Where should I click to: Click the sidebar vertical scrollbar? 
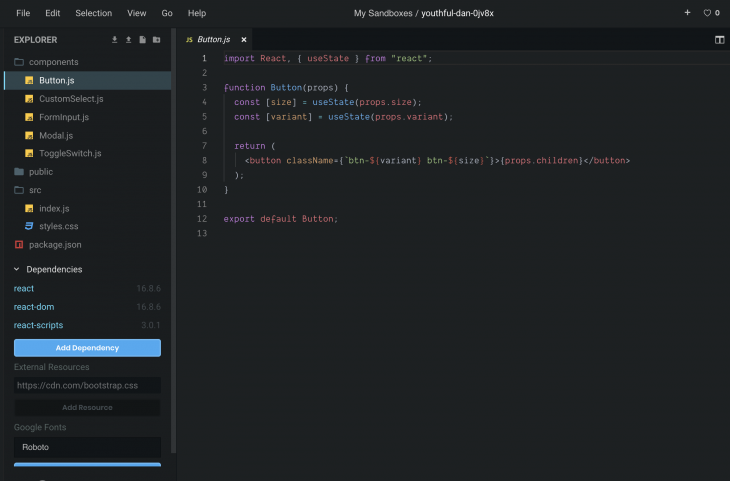click(173, 241)
